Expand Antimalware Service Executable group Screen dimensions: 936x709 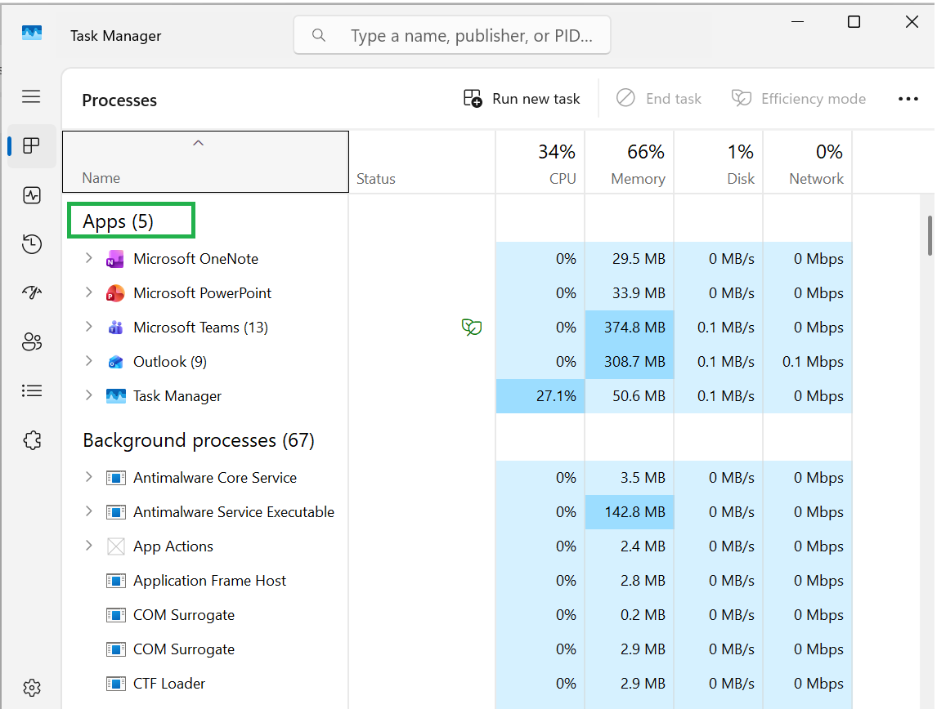(x=88, y=511)
